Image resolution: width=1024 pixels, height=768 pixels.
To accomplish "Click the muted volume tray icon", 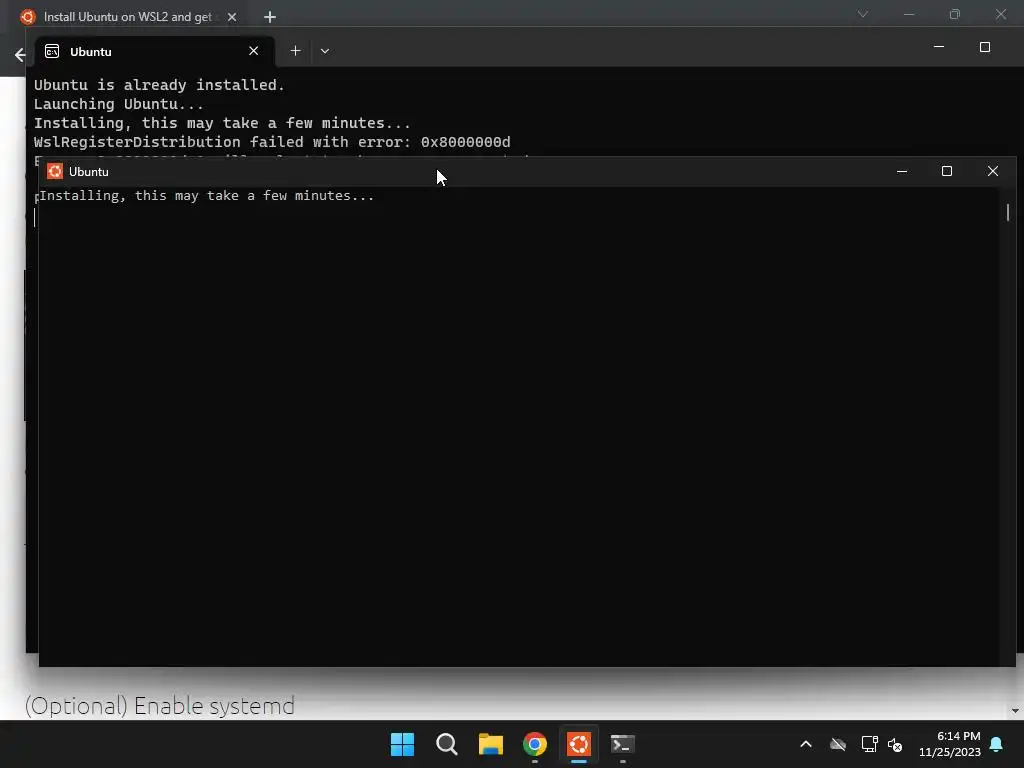I will click(x=895, y=744).
